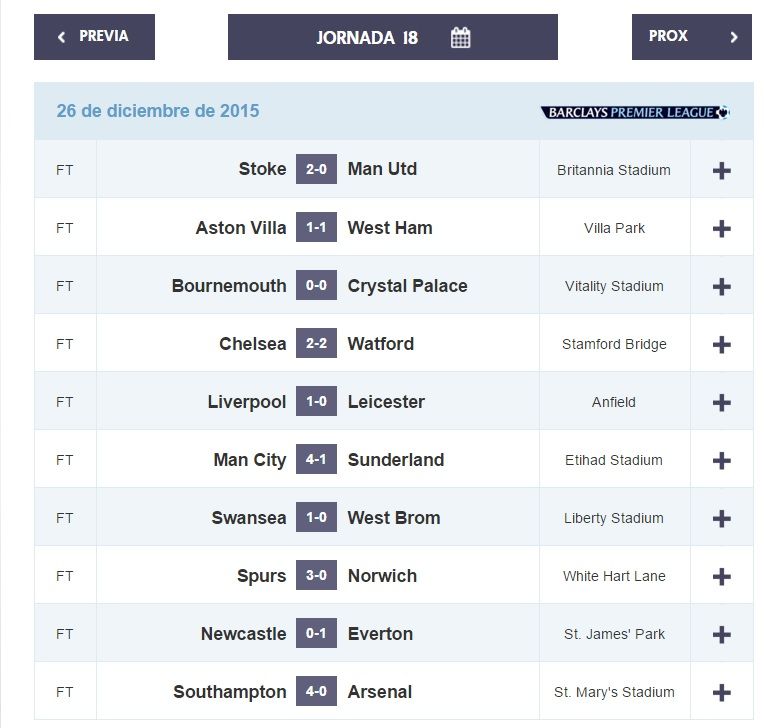
Task: Go to previous matchday with Previa button
Action: (x=94, y=37)
